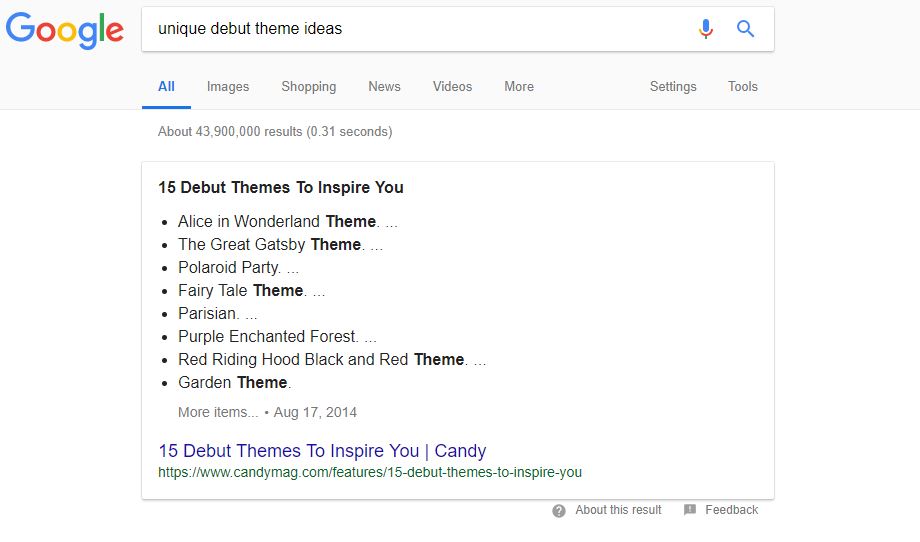The image size is (920, 542).
Task: Open the More search categories dropdown
Action: coord(519,87)
